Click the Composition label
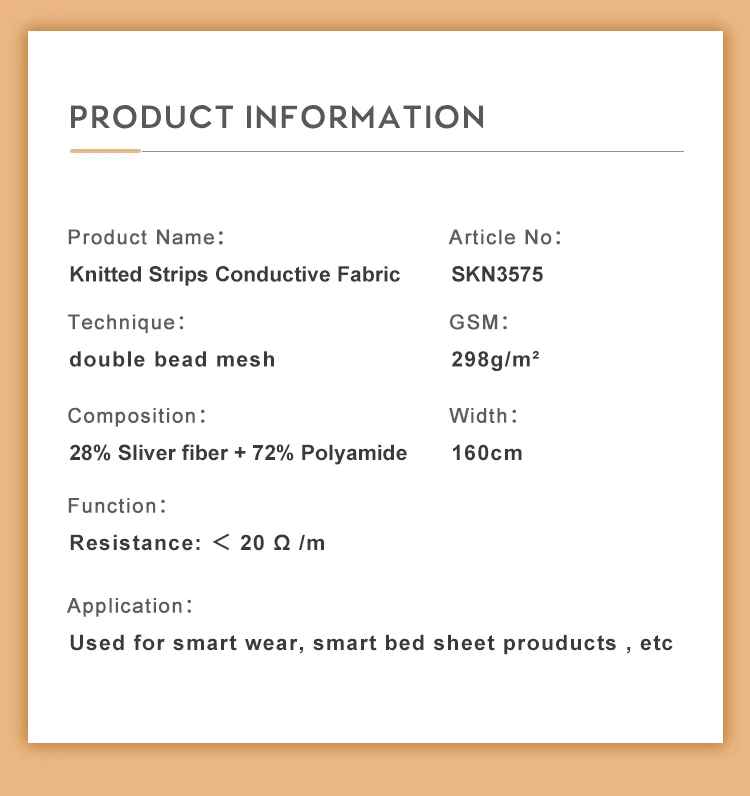This screenshot has height=796, width=750. [x=137, y=416]
